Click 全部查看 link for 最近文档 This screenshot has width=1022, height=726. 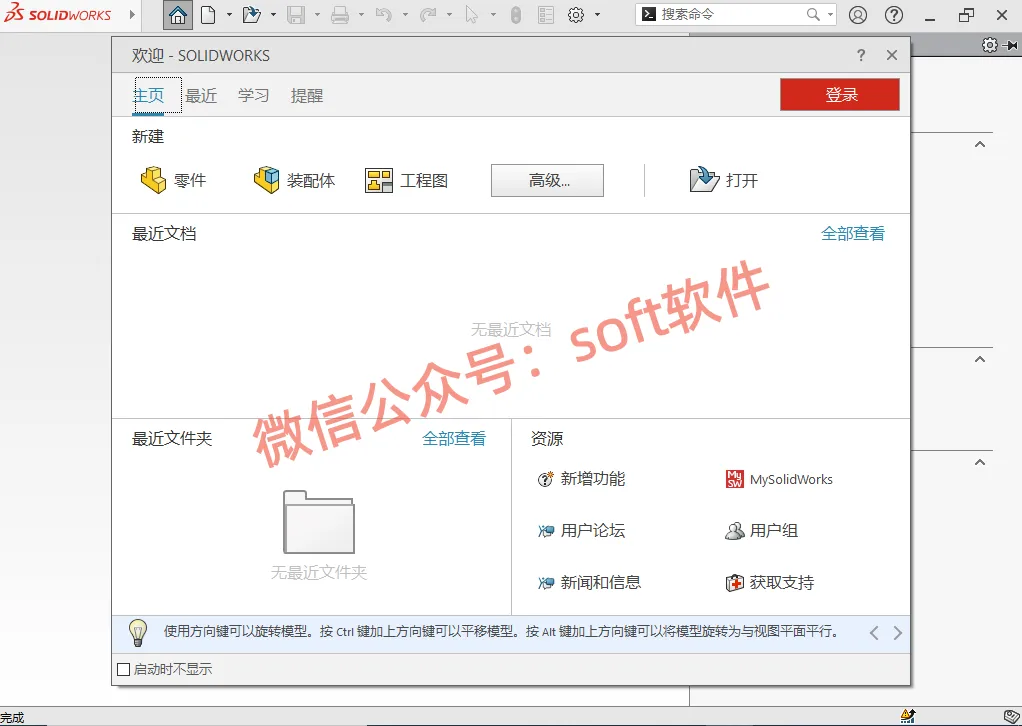coord(853,234)
